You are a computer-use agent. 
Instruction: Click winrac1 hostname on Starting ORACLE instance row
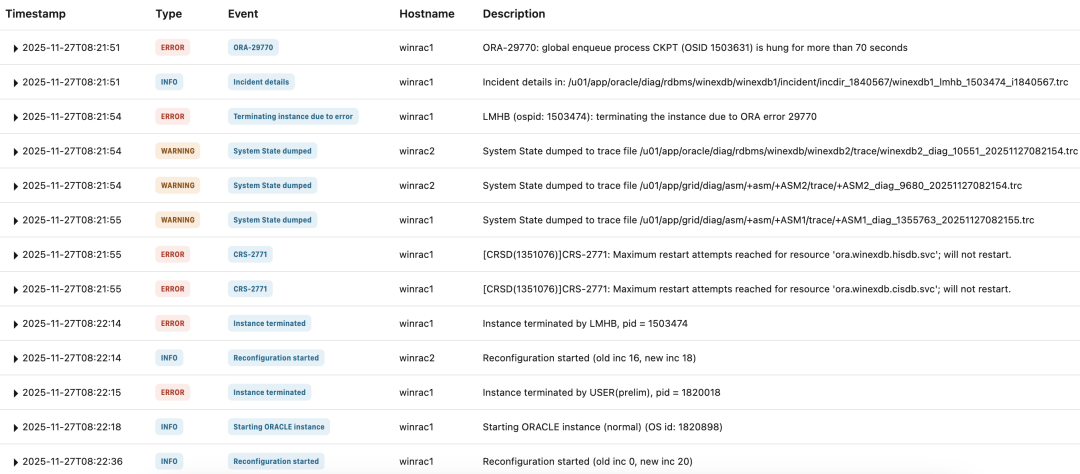pyautogui.click(x=416, y=427)
